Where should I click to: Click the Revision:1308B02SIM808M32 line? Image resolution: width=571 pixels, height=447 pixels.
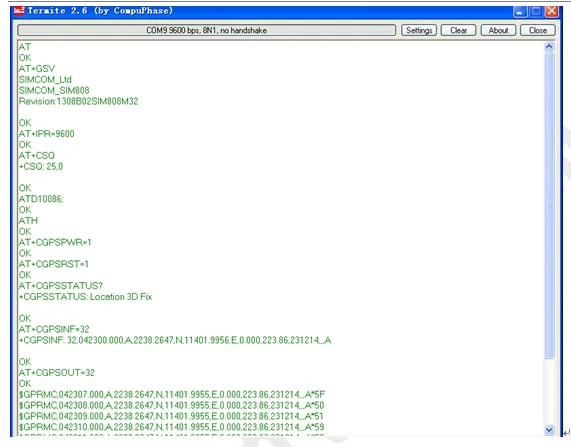(78, 101)
